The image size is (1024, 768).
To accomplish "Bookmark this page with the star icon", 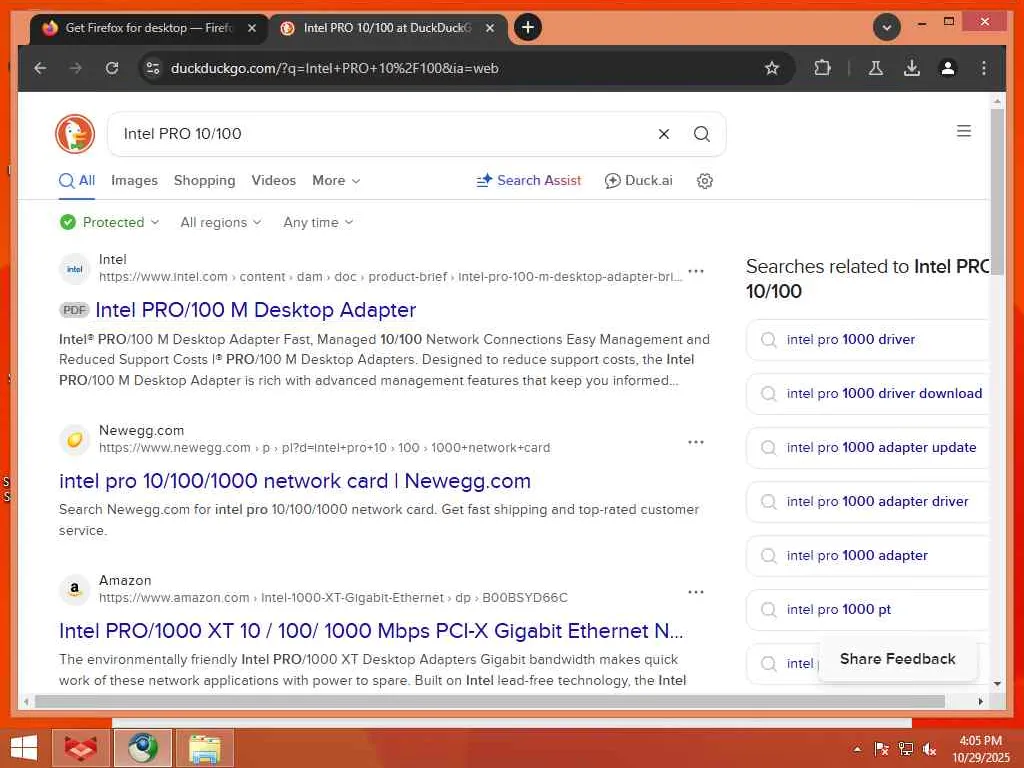I will (x=772, y=68).
